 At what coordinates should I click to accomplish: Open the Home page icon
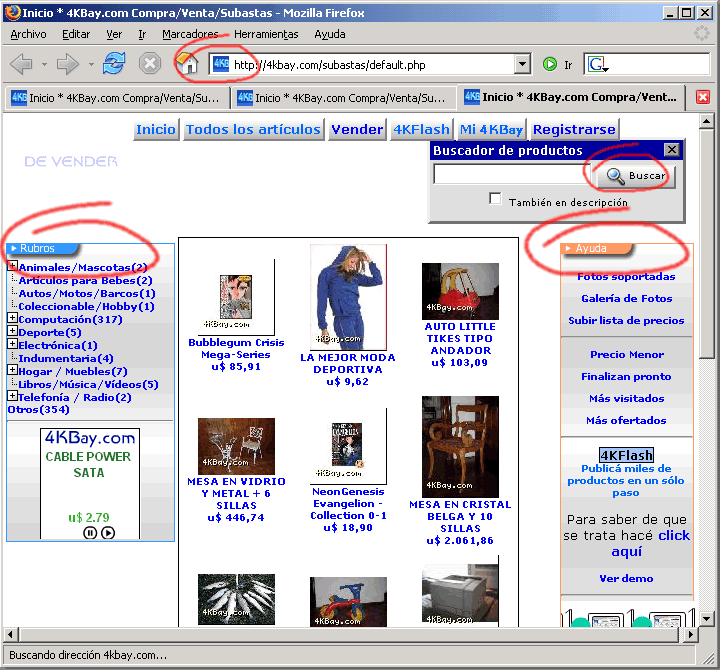(x=187, y=63)
